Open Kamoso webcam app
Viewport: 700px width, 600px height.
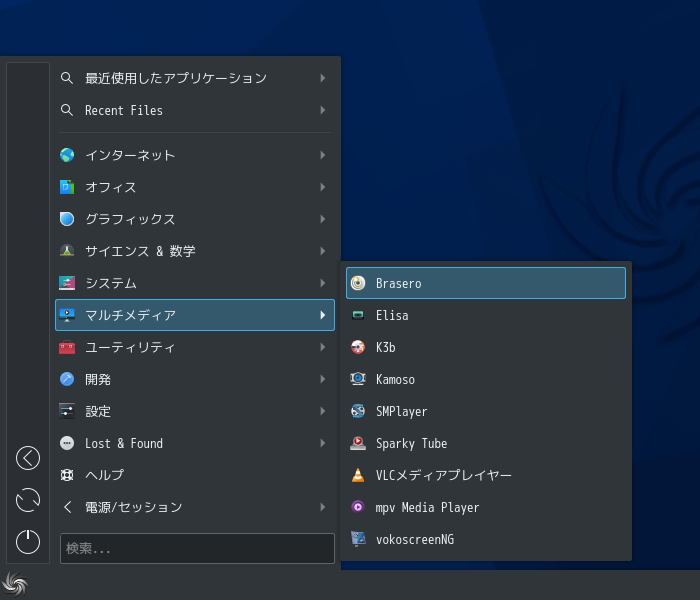point(486,379)
